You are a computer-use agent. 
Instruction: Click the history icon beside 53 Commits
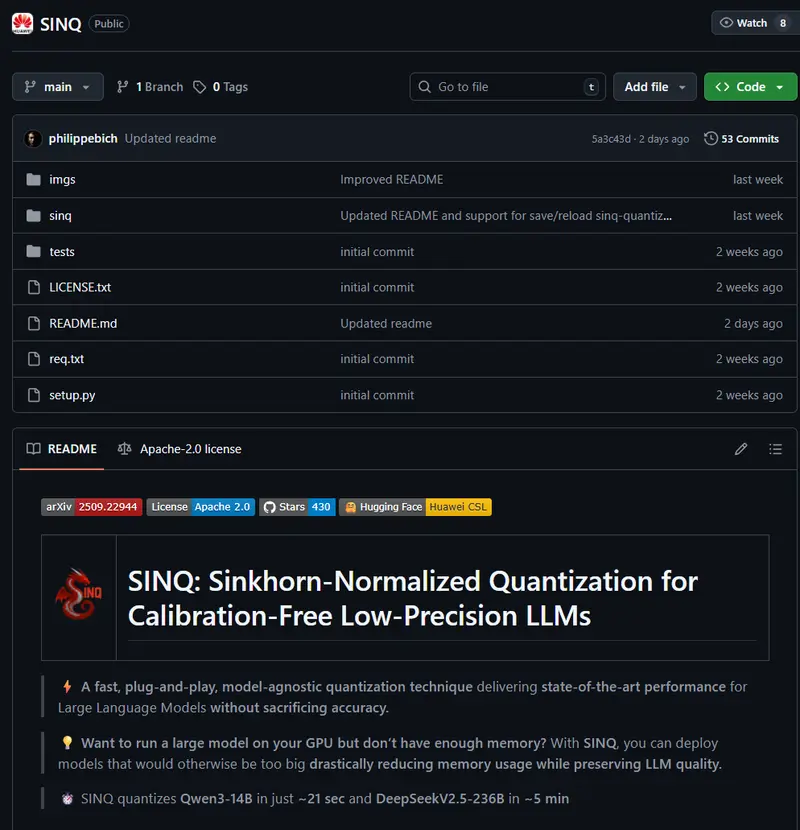710,138
